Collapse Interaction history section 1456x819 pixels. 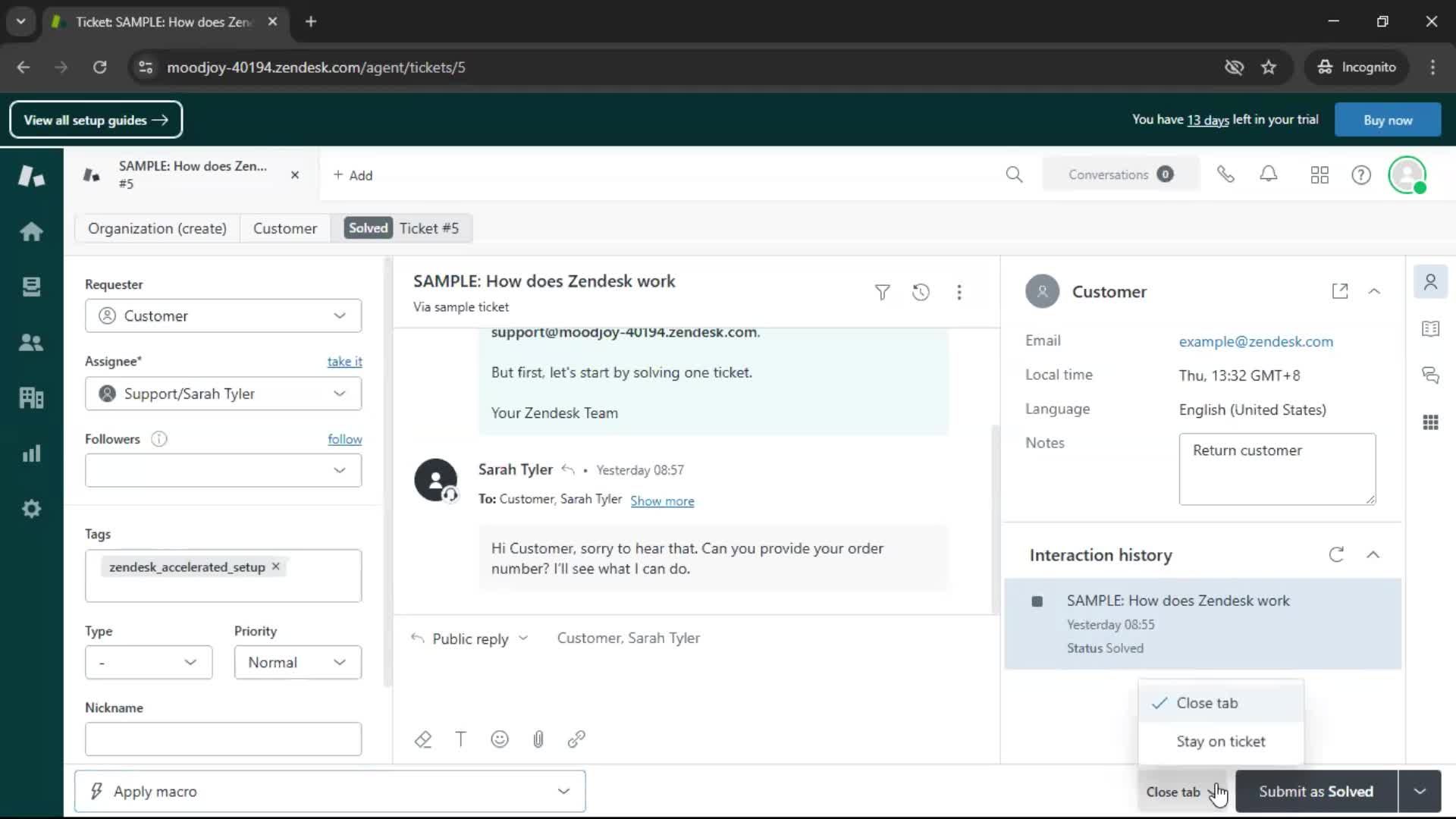click(1373, 555)
